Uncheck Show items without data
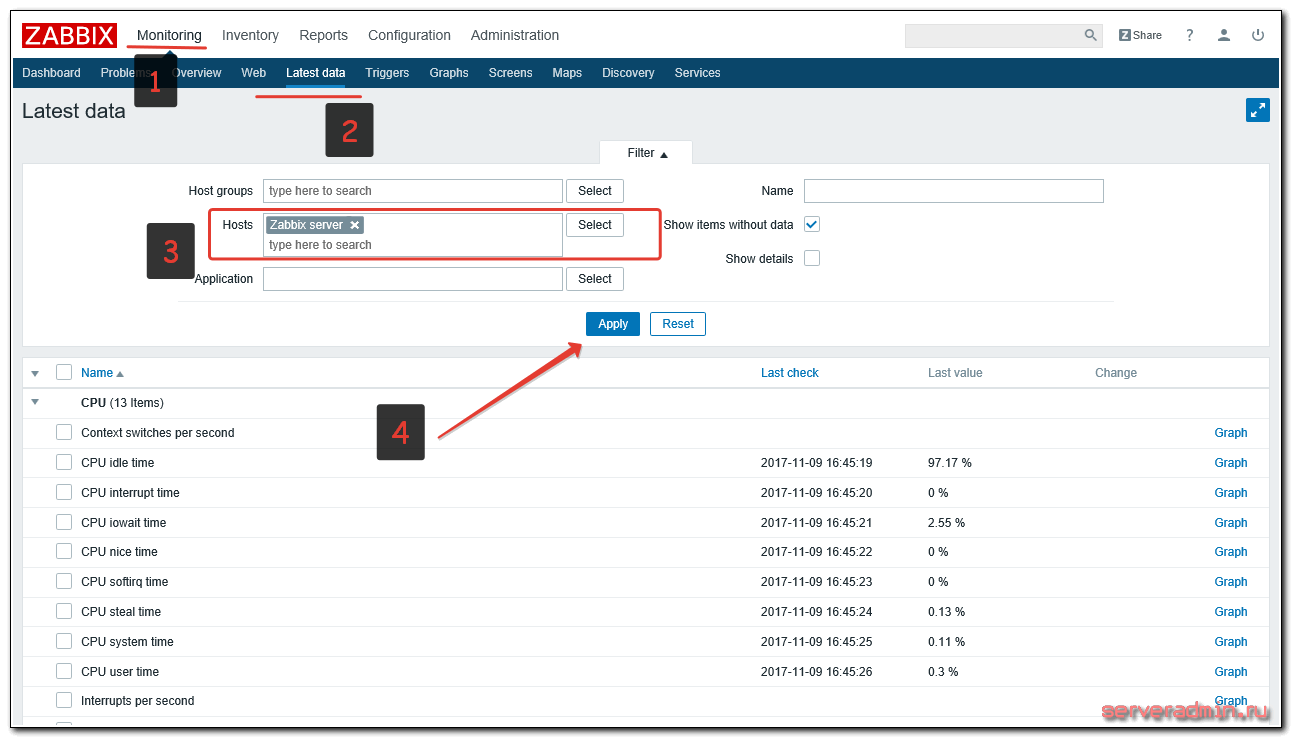 [812, 225]
